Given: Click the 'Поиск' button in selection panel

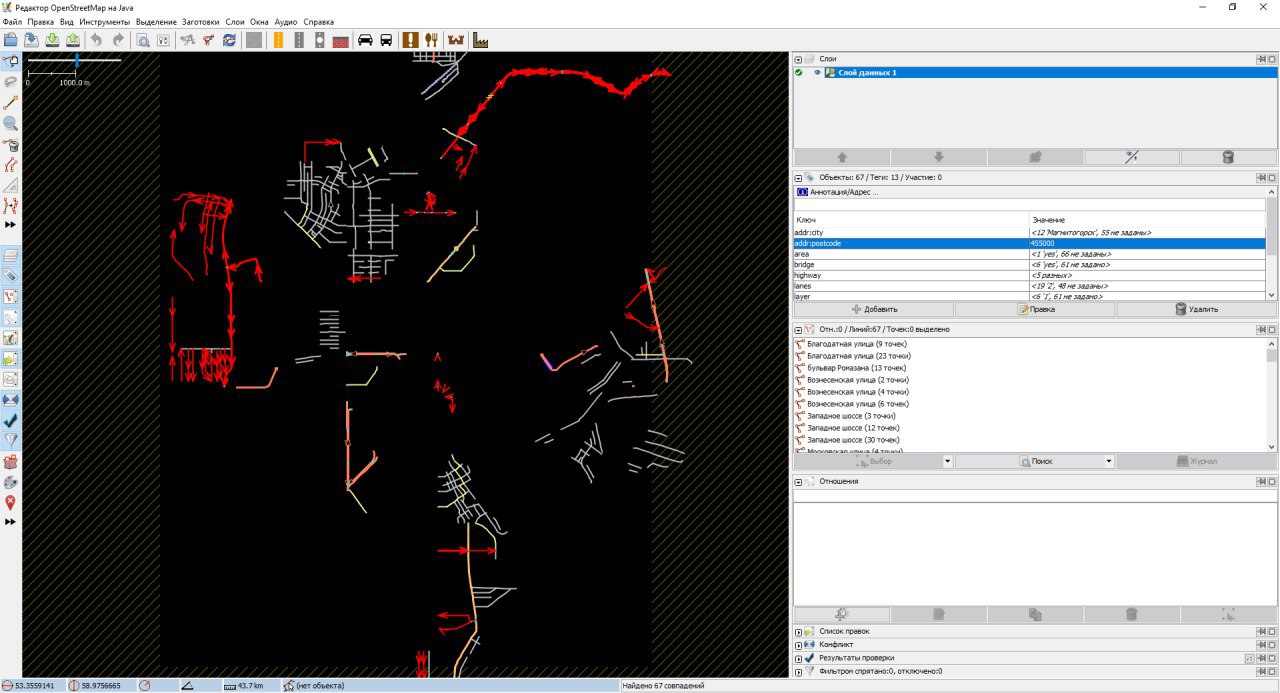Looking at the screenshot, I should pyautogui.click(x=1028, y=462).
